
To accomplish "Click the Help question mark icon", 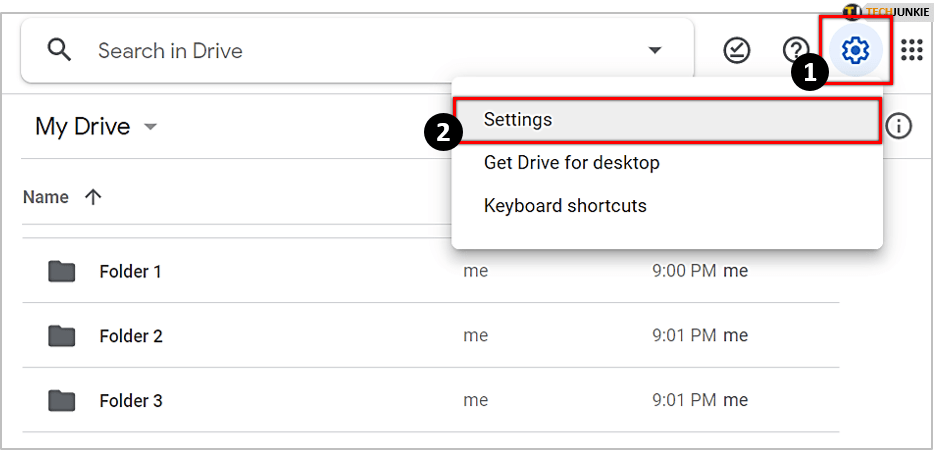I will (x=795, y=50).
